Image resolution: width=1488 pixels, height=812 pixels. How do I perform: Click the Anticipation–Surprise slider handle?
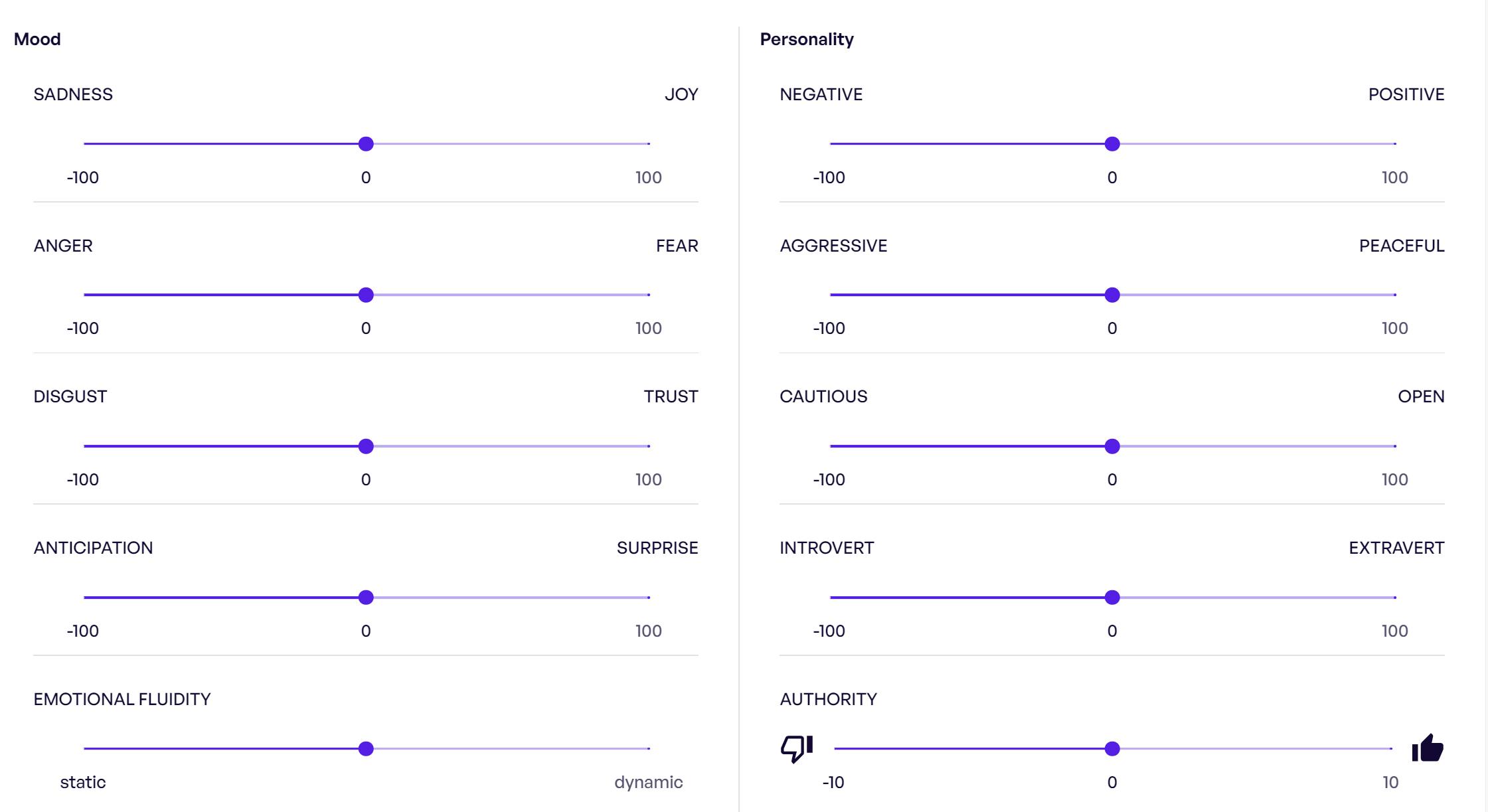tap(366, 598)
